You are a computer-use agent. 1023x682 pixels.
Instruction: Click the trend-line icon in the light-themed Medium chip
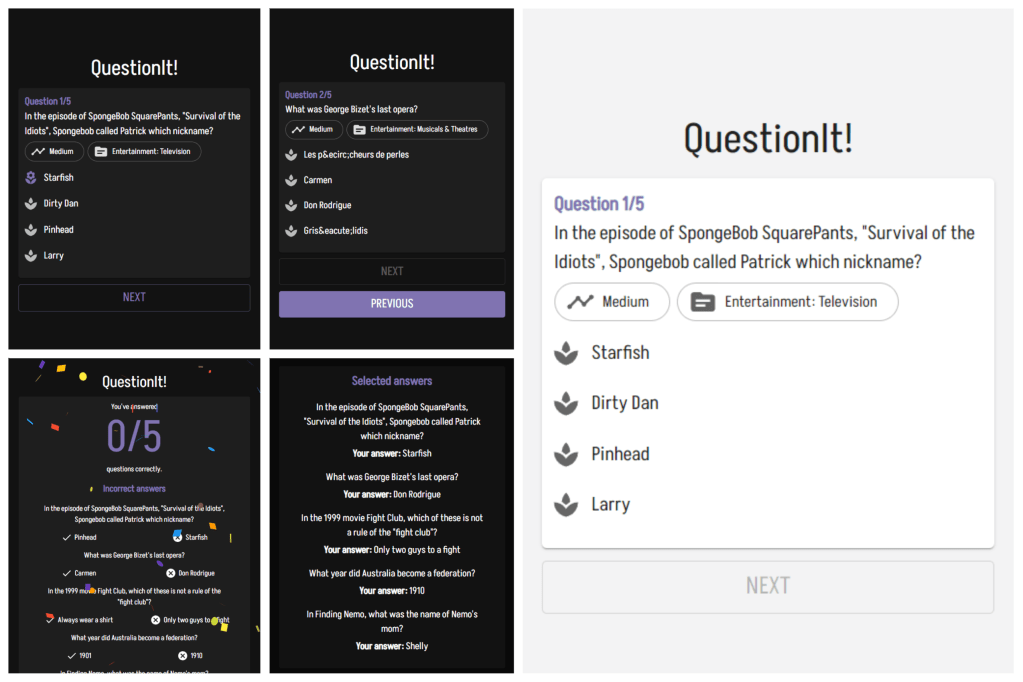tap(580, 302)
